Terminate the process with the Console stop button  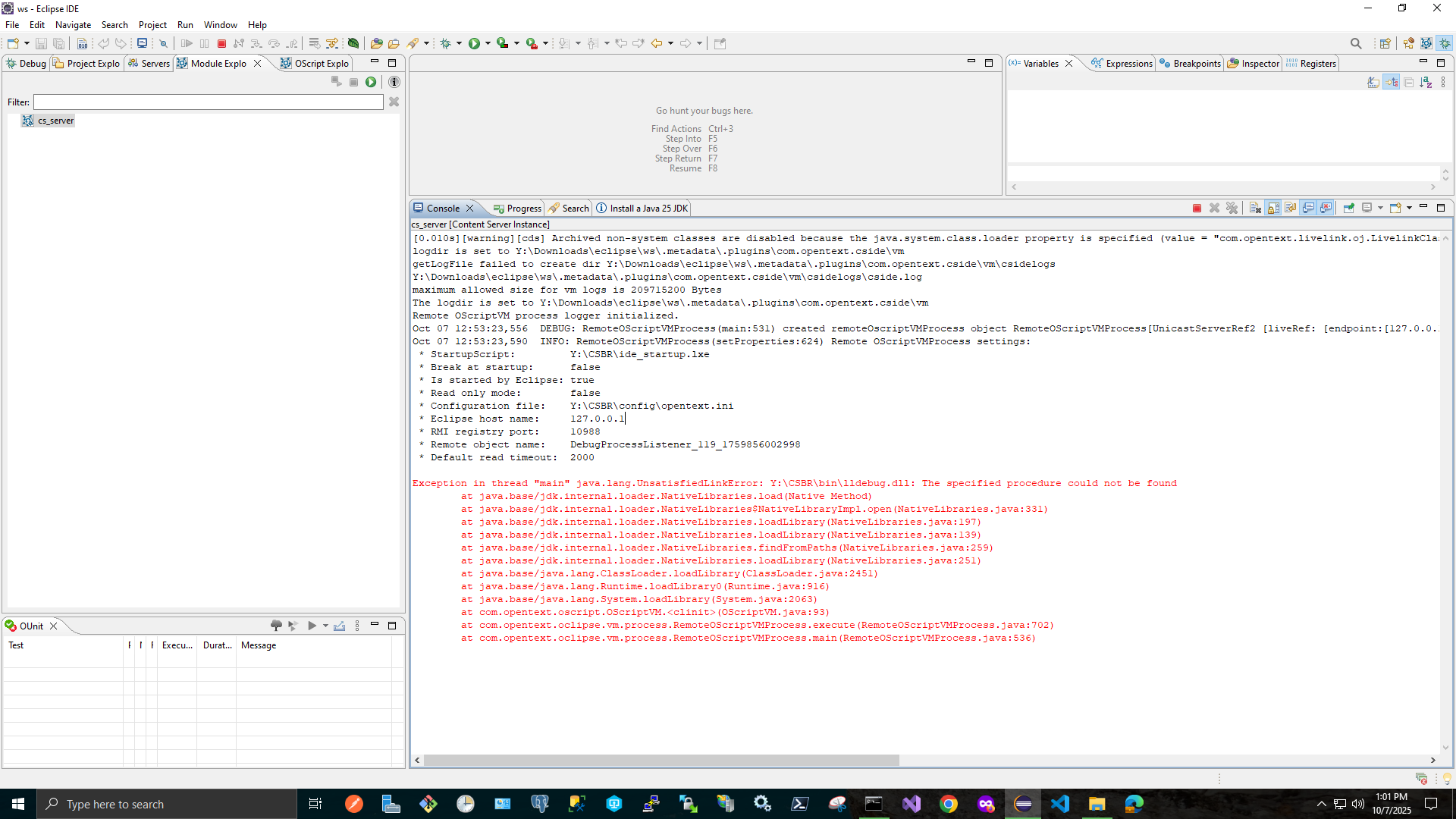1197,208
